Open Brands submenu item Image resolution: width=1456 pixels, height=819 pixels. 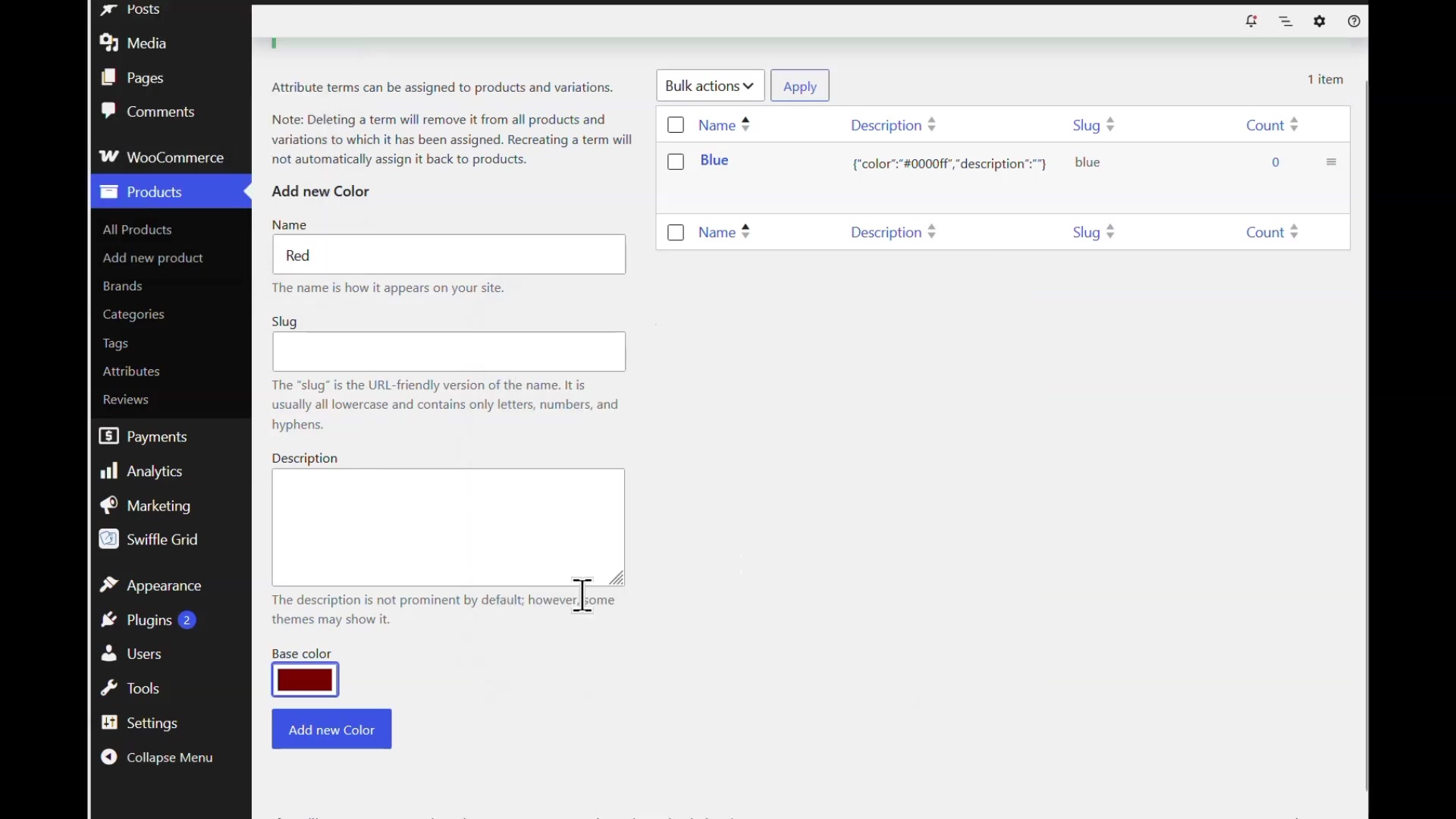[x=123, y=286]
